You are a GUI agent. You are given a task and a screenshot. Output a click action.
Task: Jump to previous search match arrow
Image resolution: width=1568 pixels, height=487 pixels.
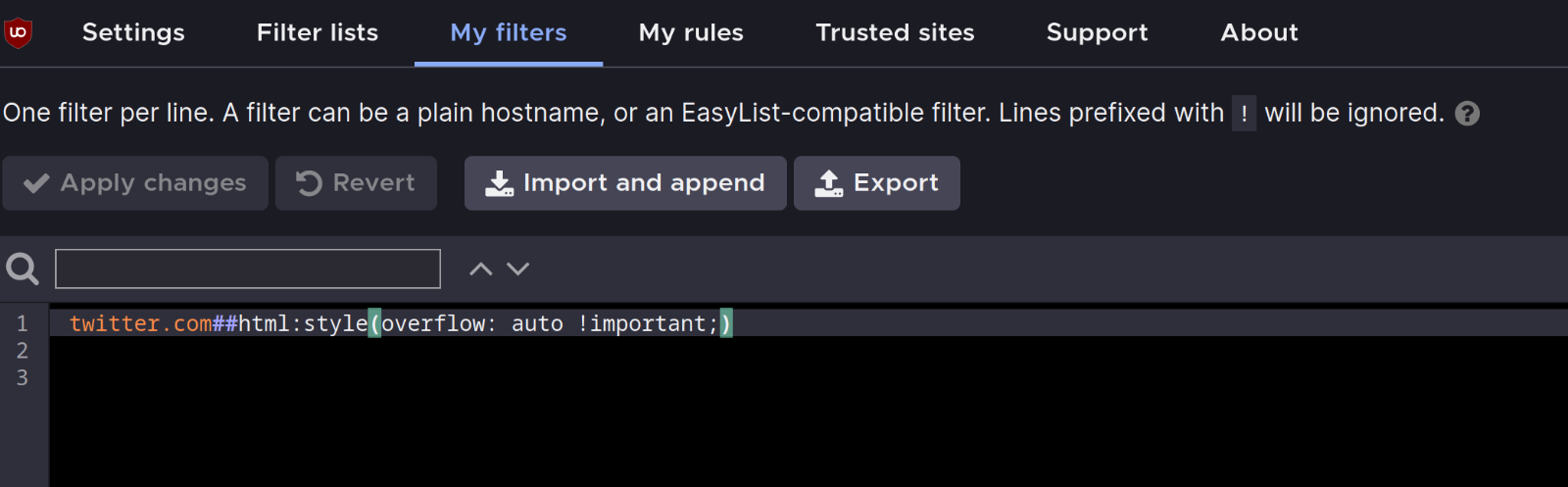pos(480,268)
